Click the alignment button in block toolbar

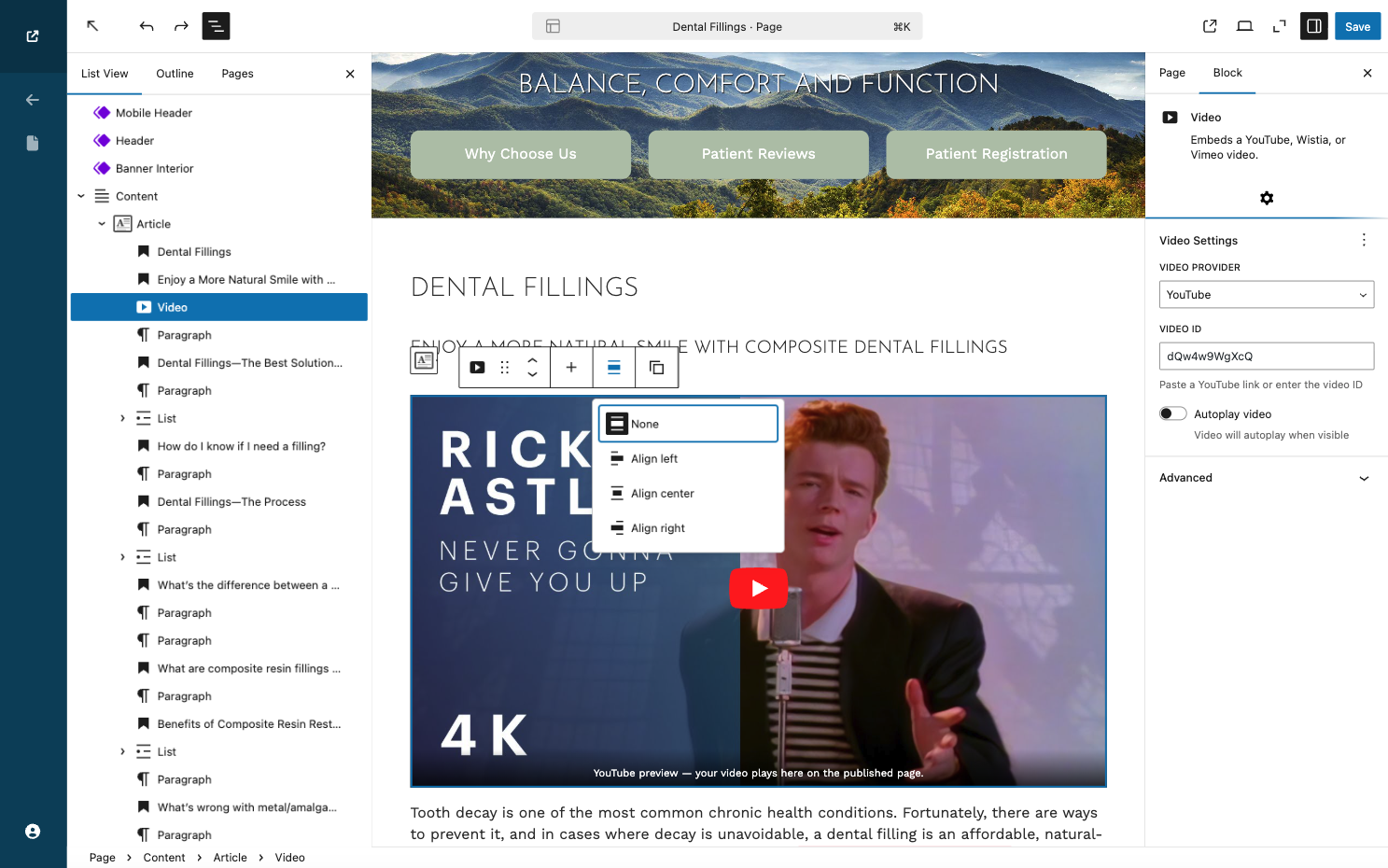tap(614, 368)
